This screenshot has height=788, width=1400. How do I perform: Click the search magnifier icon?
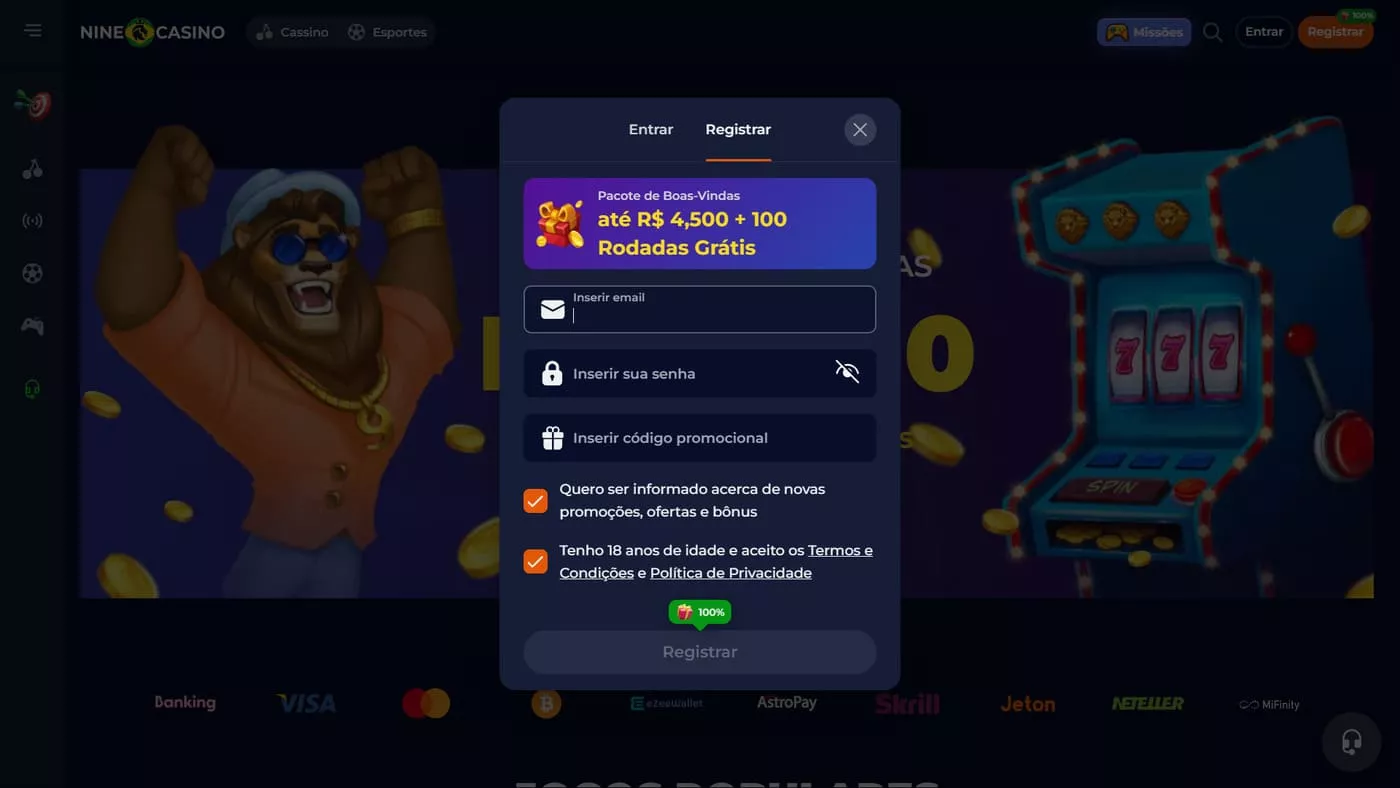pyautogui.click(x=1213, y=32)
